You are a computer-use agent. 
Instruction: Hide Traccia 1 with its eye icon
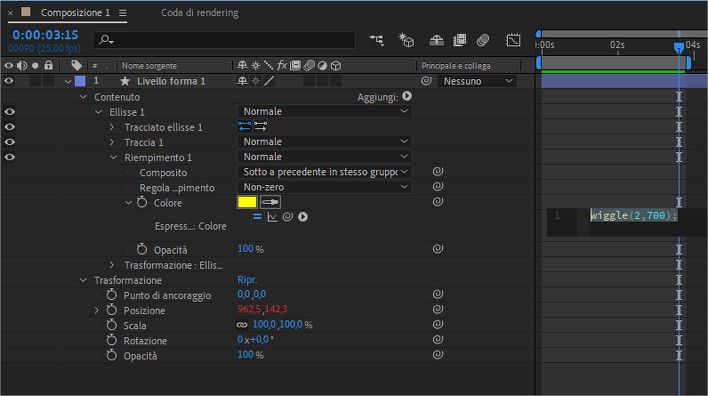pyautogui.click(x=9, y=142)
